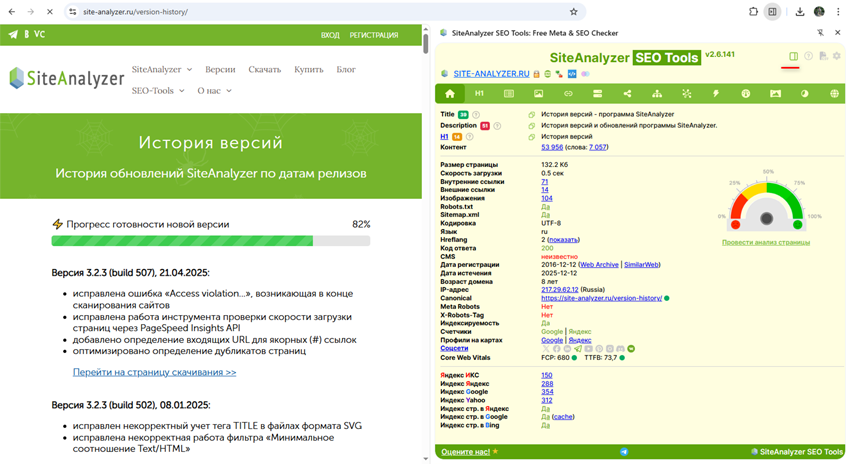Open the SimilarWeb link

641,265
